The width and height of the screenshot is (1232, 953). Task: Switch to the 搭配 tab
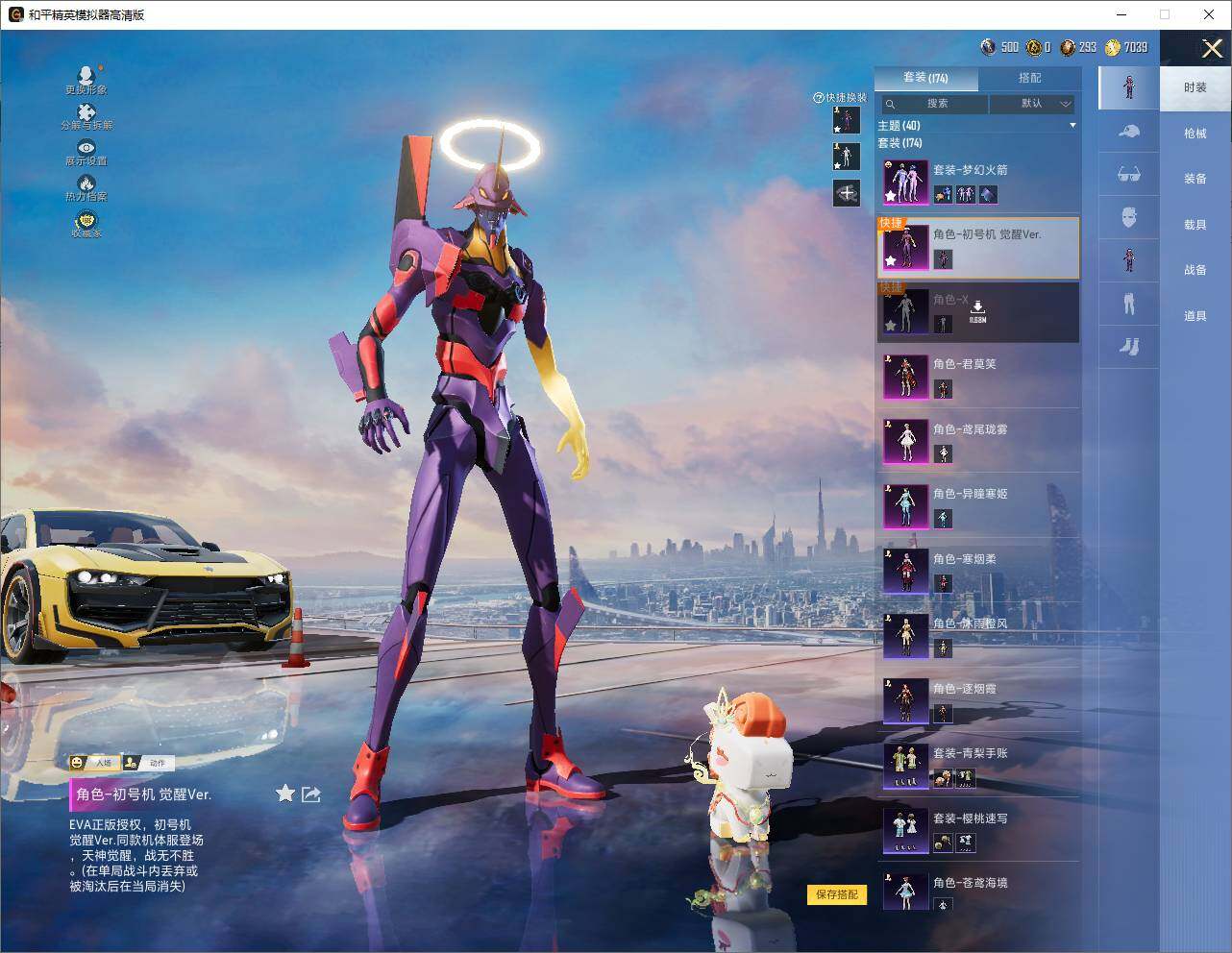1029,78
